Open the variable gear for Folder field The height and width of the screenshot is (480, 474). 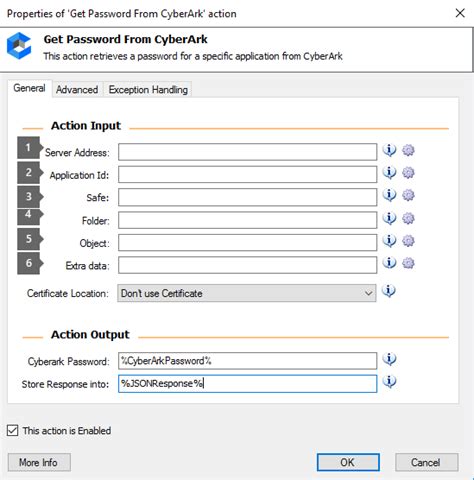[x=408, y=218]
